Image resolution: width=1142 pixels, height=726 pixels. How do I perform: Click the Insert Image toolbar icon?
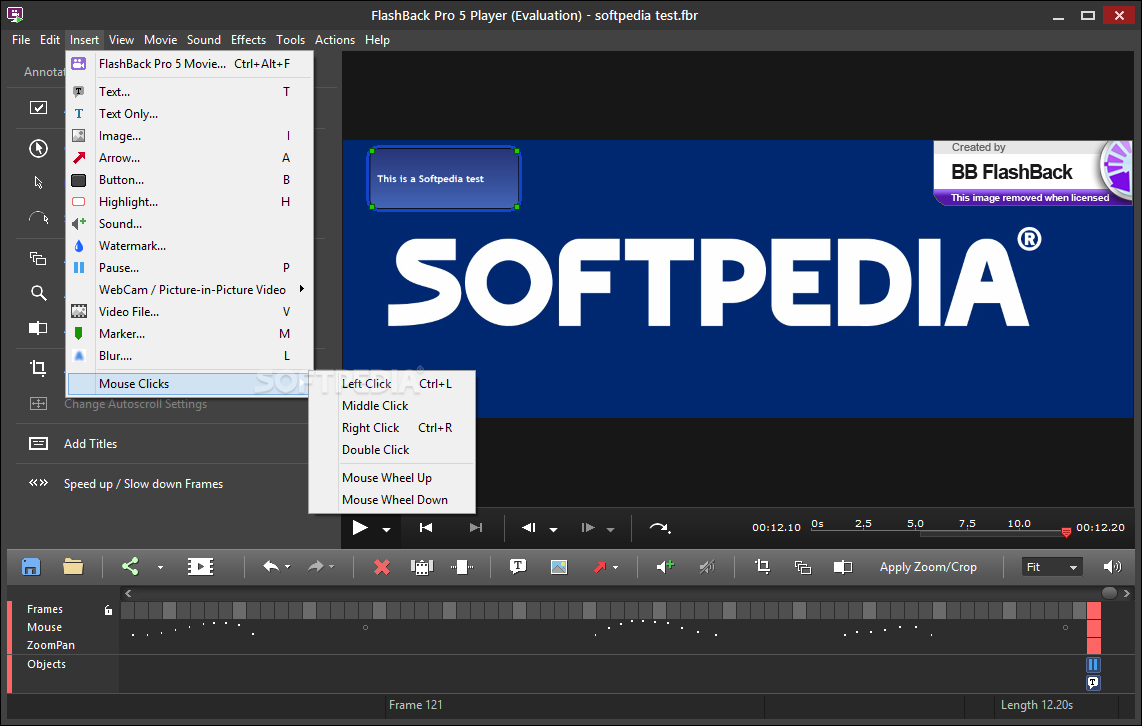point(559,567)
